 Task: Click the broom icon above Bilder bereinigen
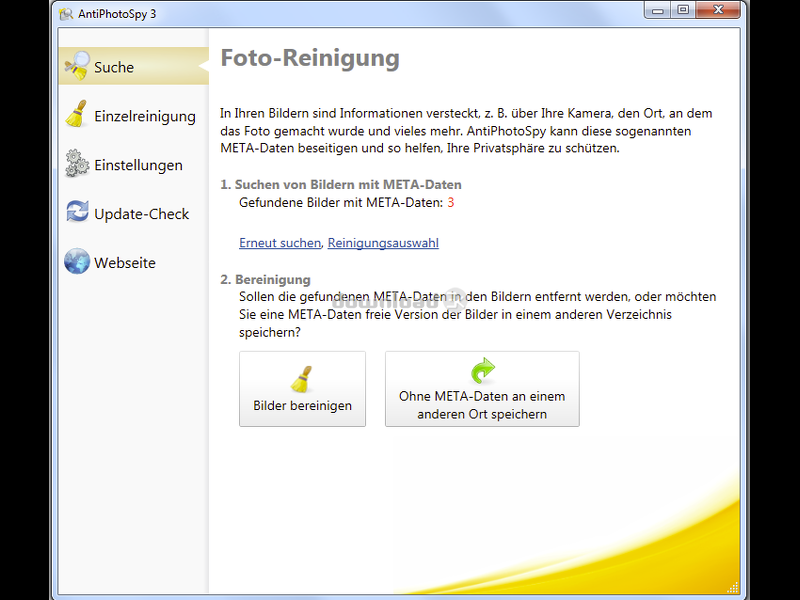pyautogui.click(x=302, y=380)
